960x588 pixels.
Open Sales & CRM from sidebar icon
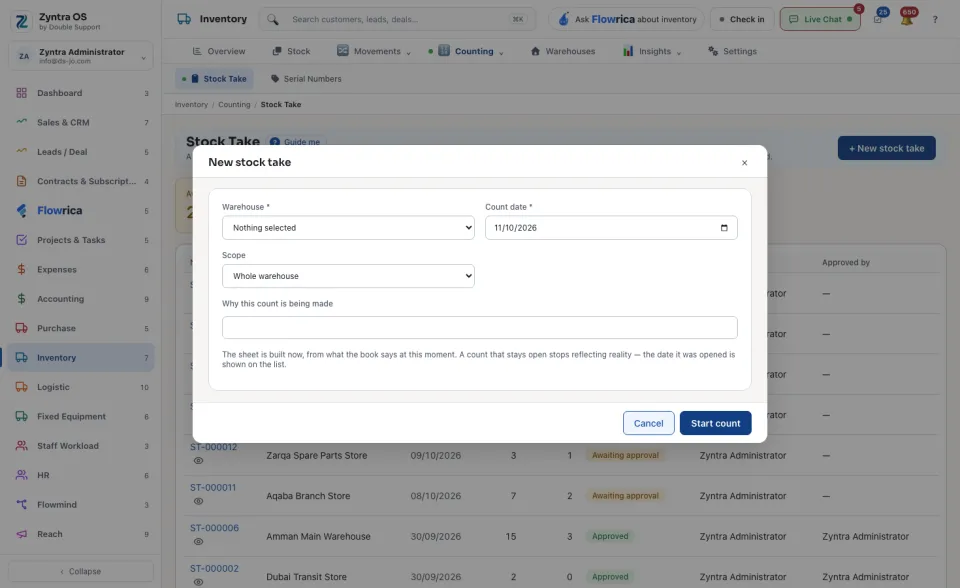tap(21, 122)
